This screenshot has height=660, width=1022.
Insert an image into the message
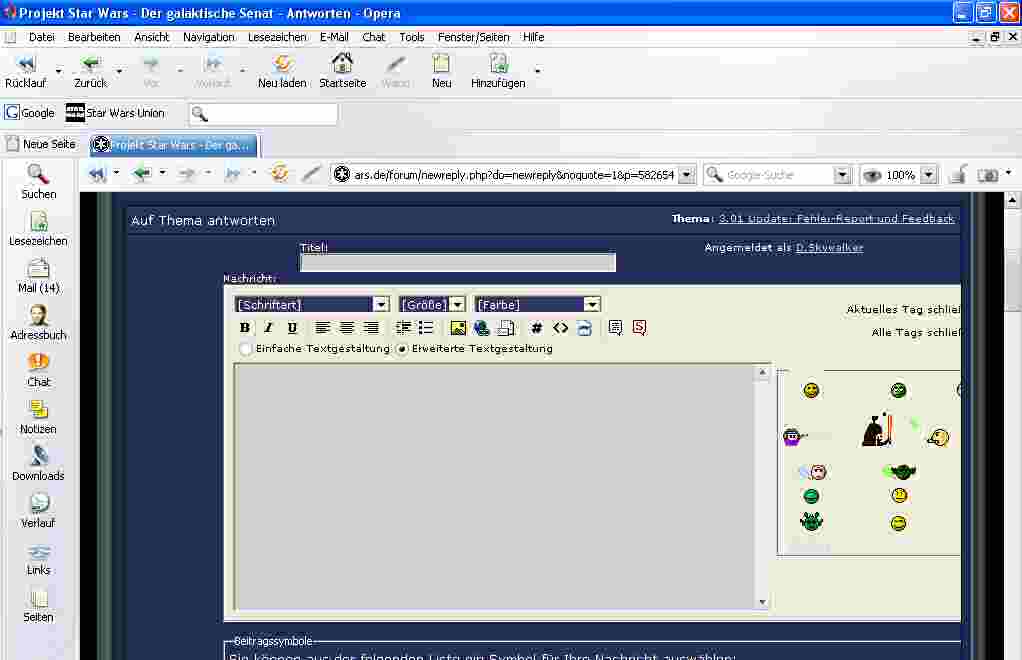(458, 328)
